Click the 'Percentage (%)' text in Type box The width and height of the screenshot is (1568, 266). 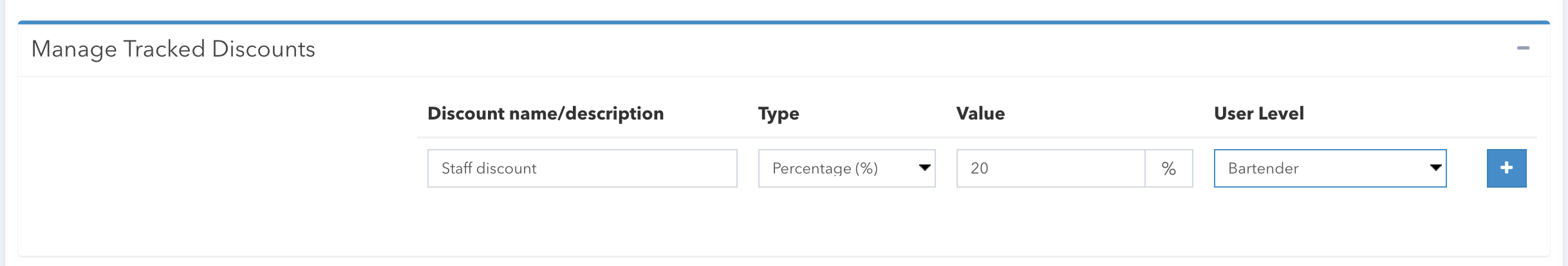[825, 168]
